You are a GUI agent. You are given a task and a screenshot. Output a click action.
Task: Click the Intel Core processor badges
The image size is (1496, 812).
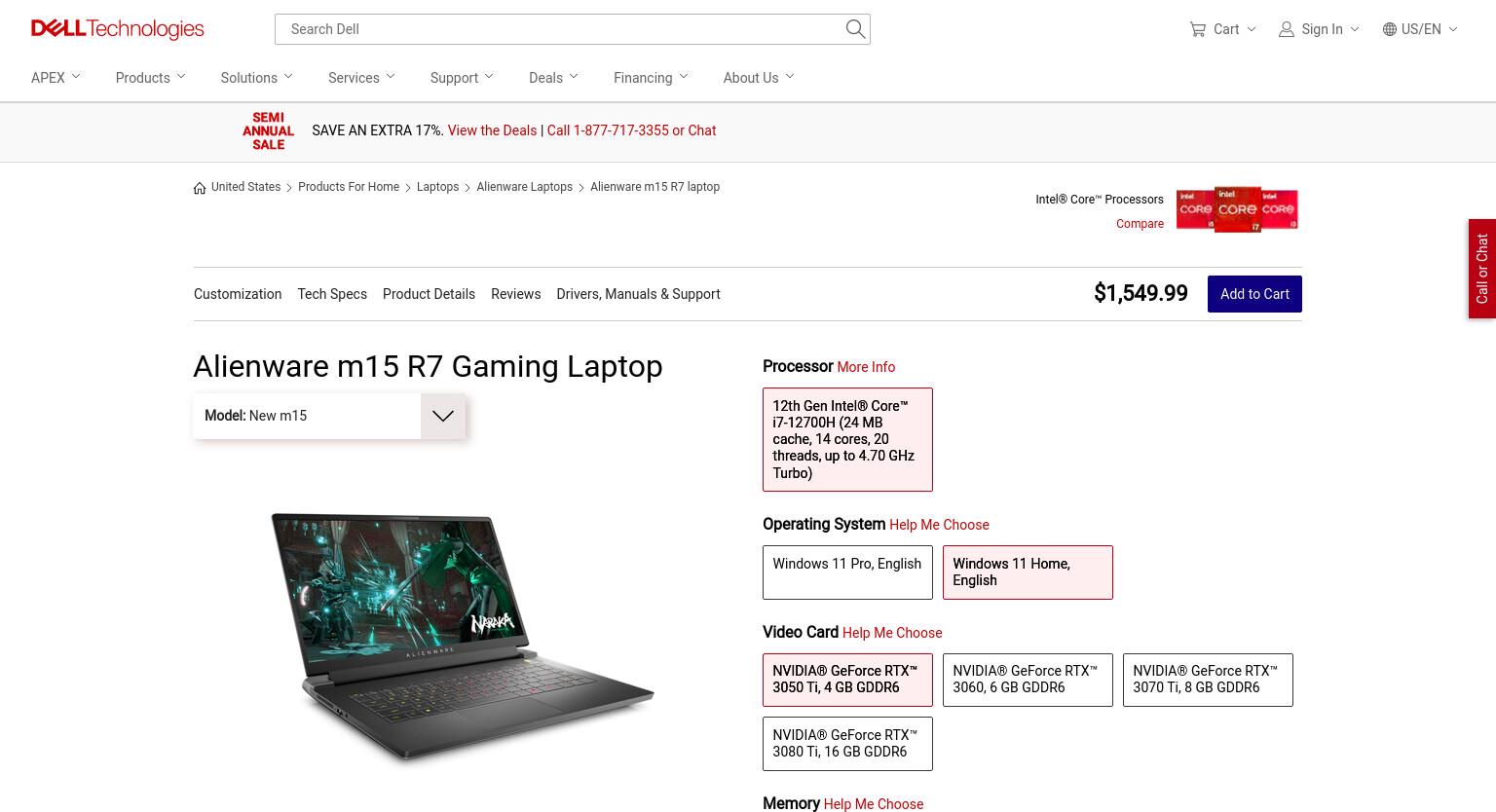click(x=1237, y=209)
